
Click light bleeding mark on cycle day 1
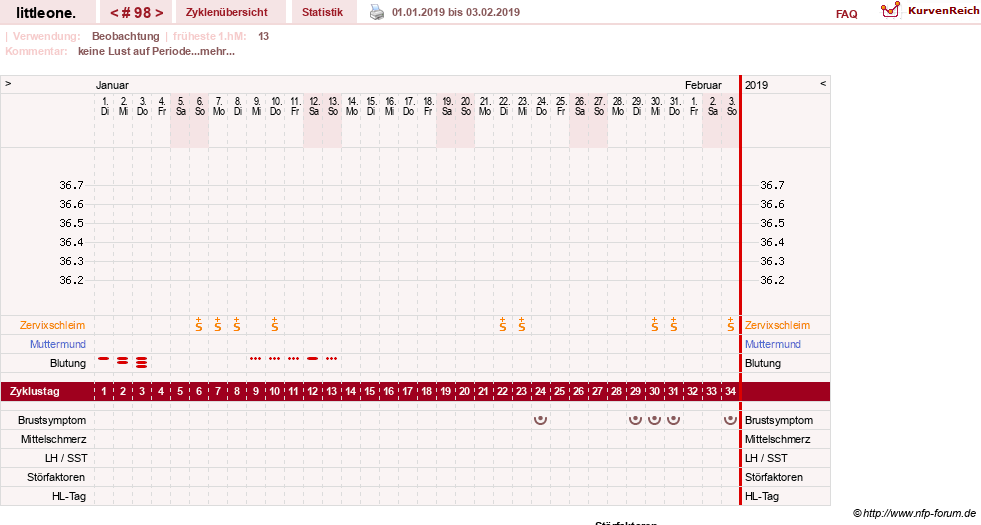click(x=104, y=359)
